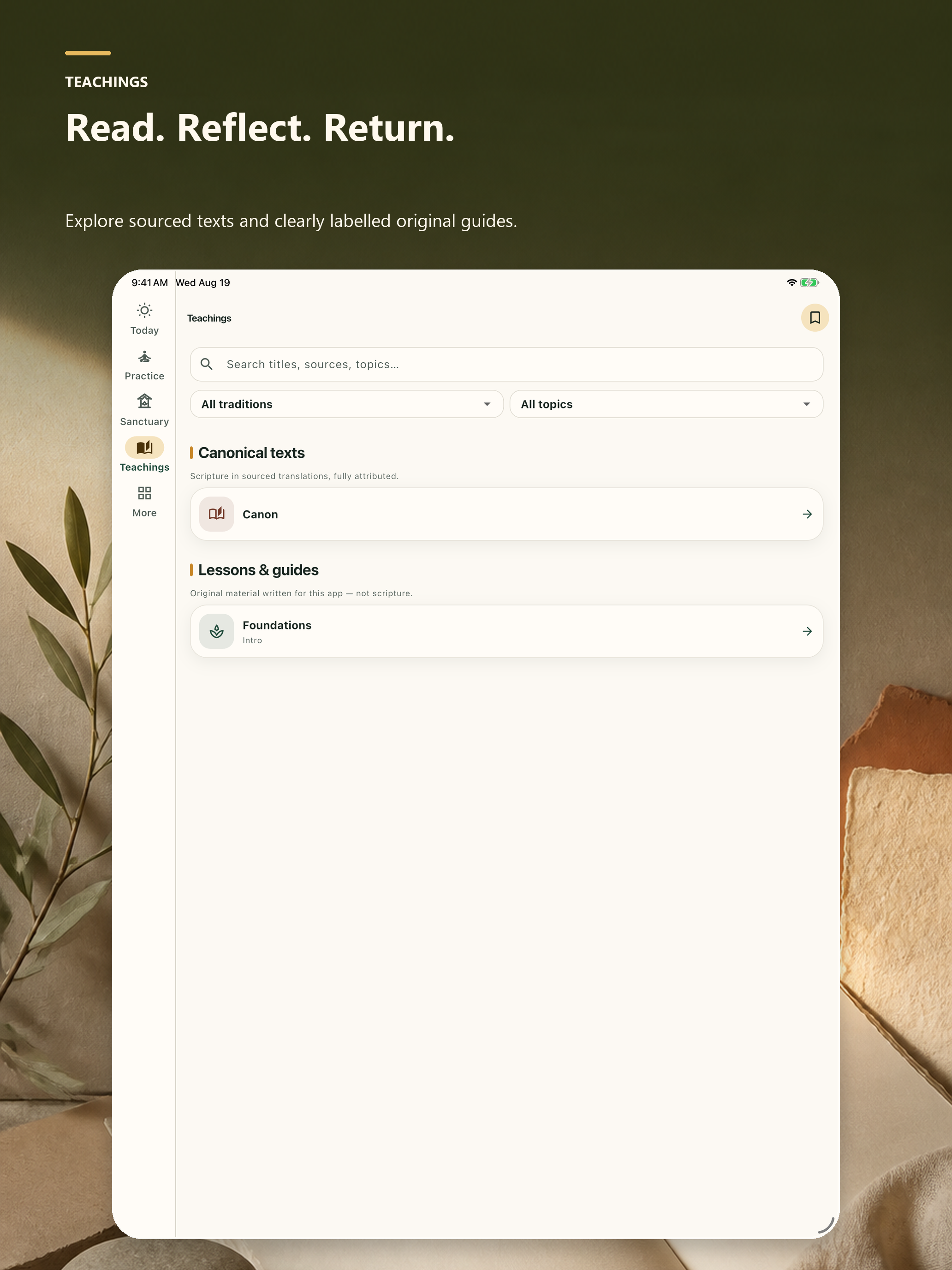The image size is (952, 1270).
Task: Switch to the Practice tab
Action: pos(144,365)
